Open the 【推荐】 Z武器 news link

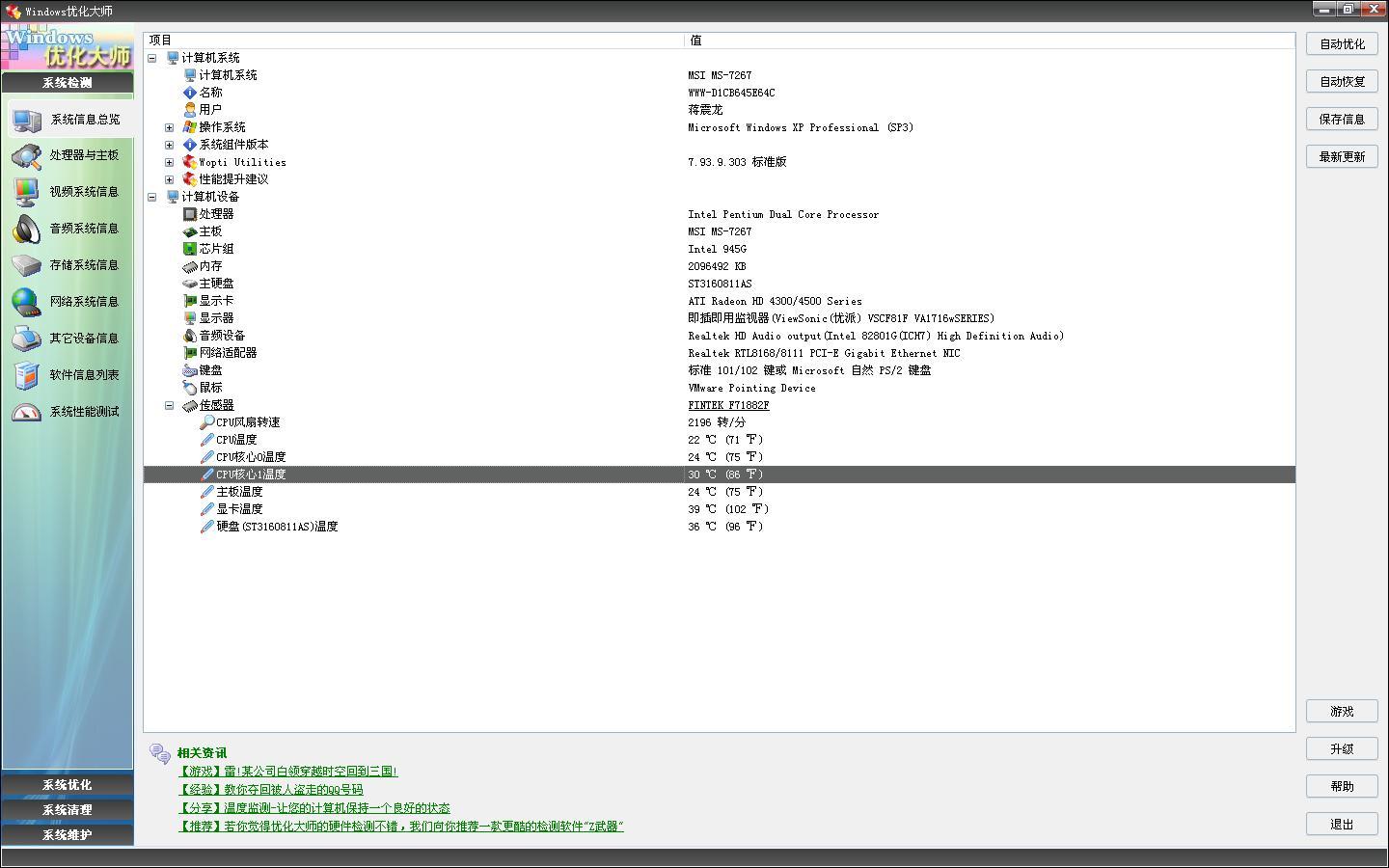click(x=400, y=827)
